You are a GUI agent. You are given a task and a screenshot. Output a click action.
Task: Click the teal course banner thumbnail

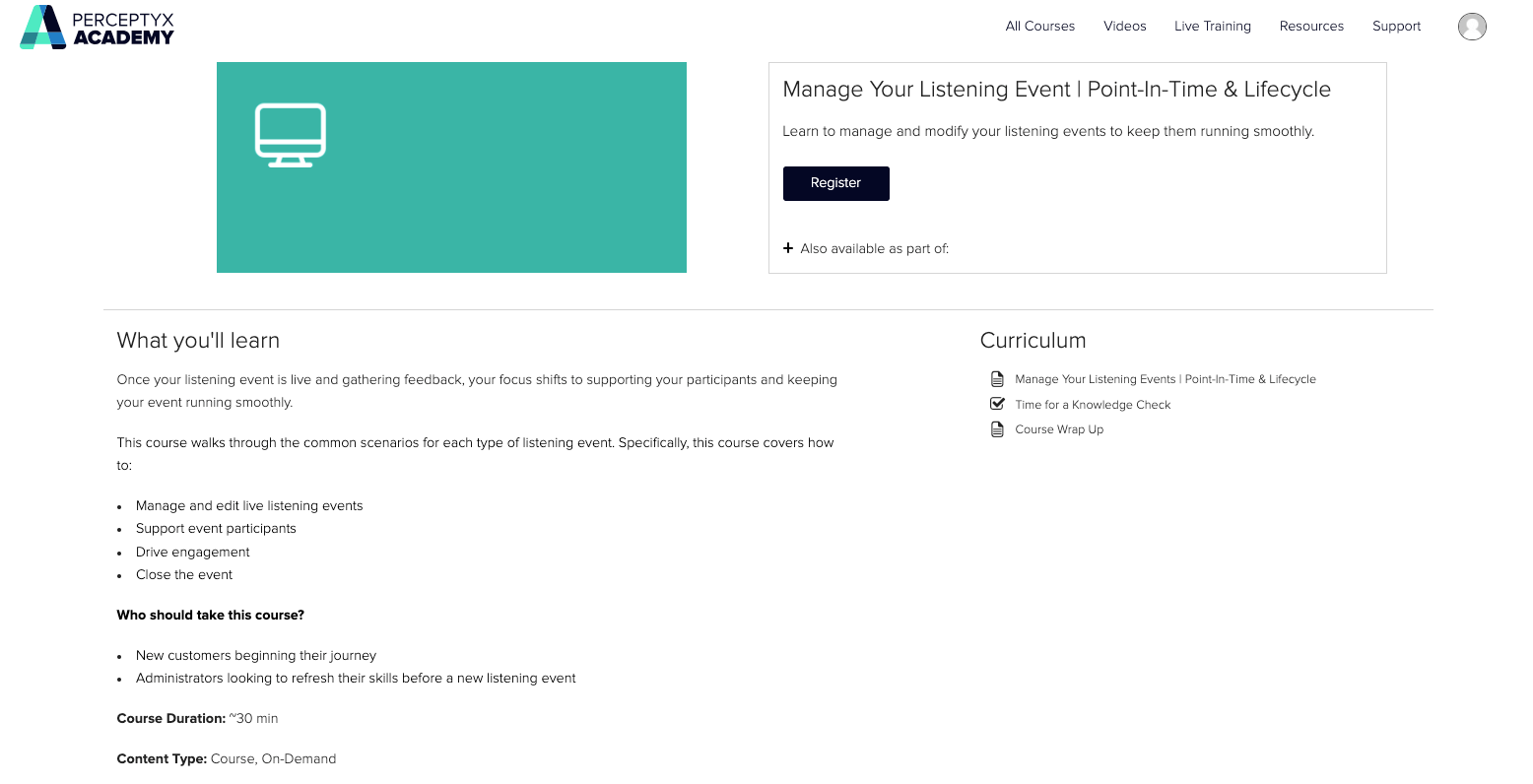[451, 167]
